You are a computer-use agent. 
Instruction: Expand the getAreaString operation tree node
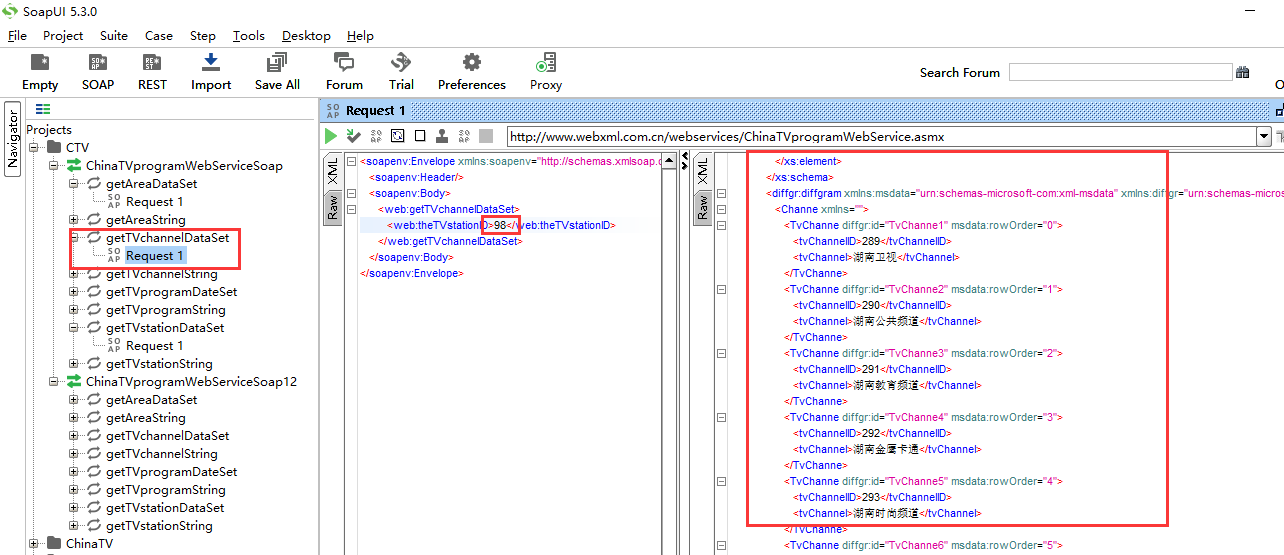[x=74, y=220]
